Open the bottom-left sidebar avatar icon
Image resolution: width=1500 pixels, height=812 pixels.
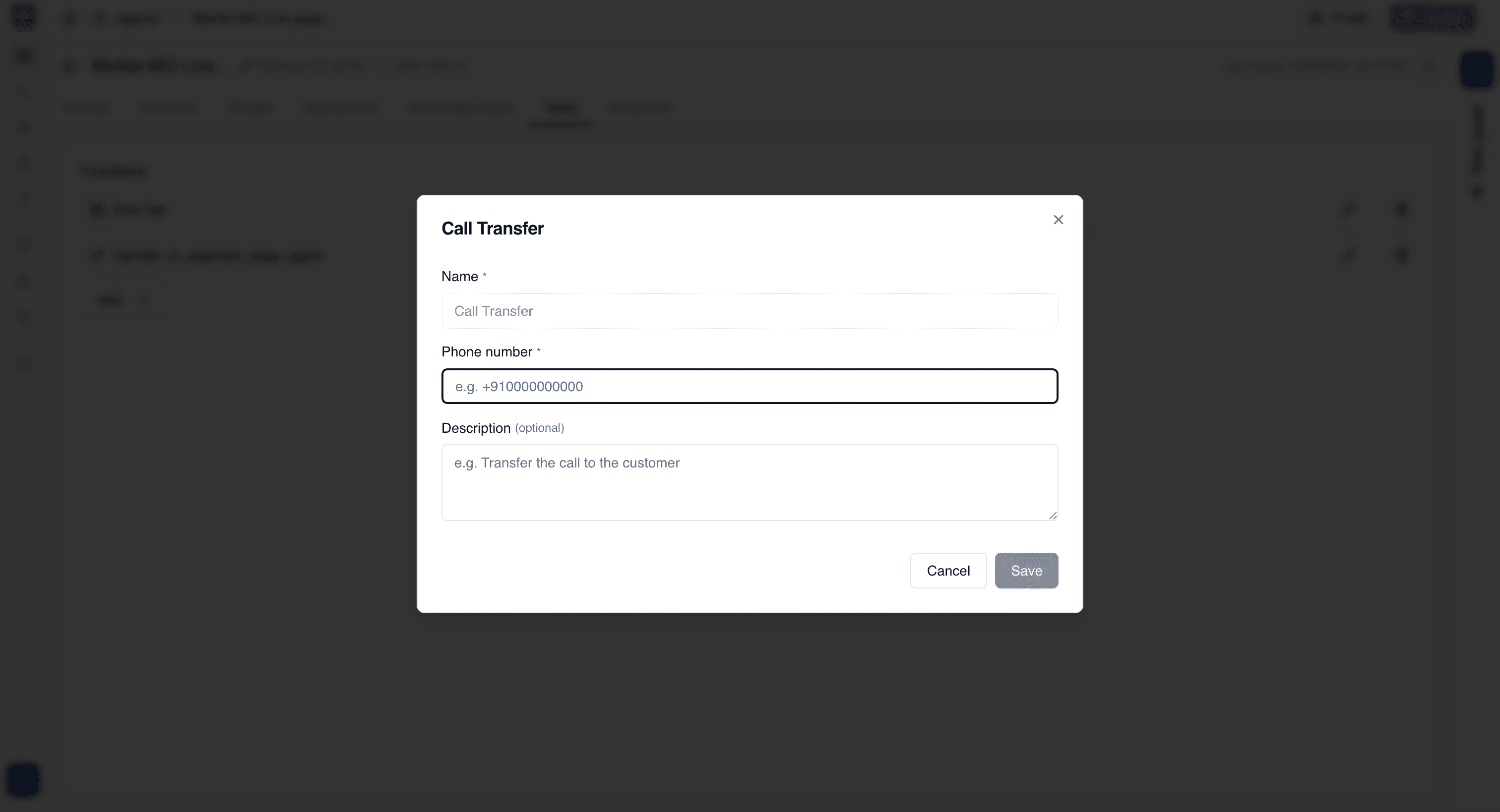click(x=23, y=780)
